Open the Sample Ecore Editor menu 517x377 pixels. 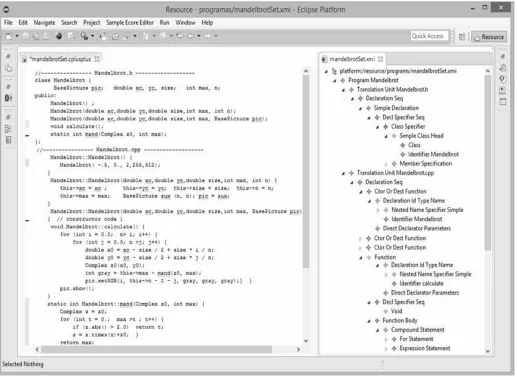click(x=130, y=23)
